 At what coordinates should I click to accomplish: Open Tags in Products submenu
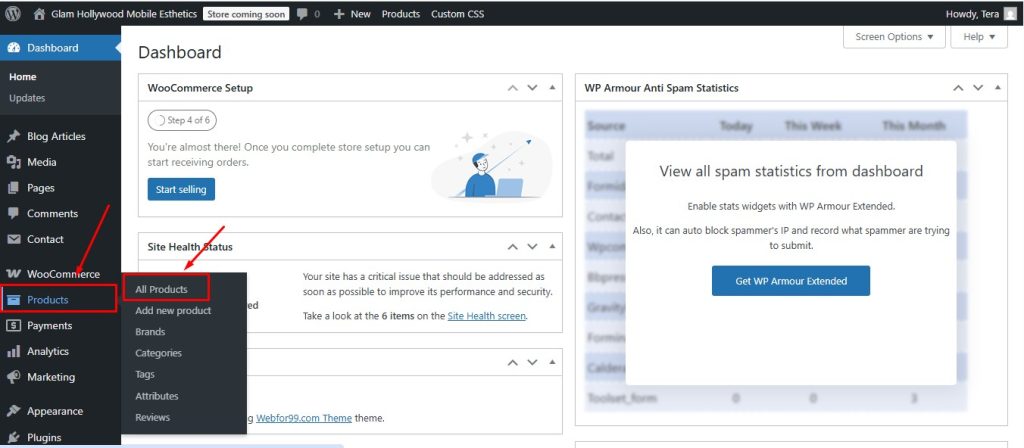[145, 374]
